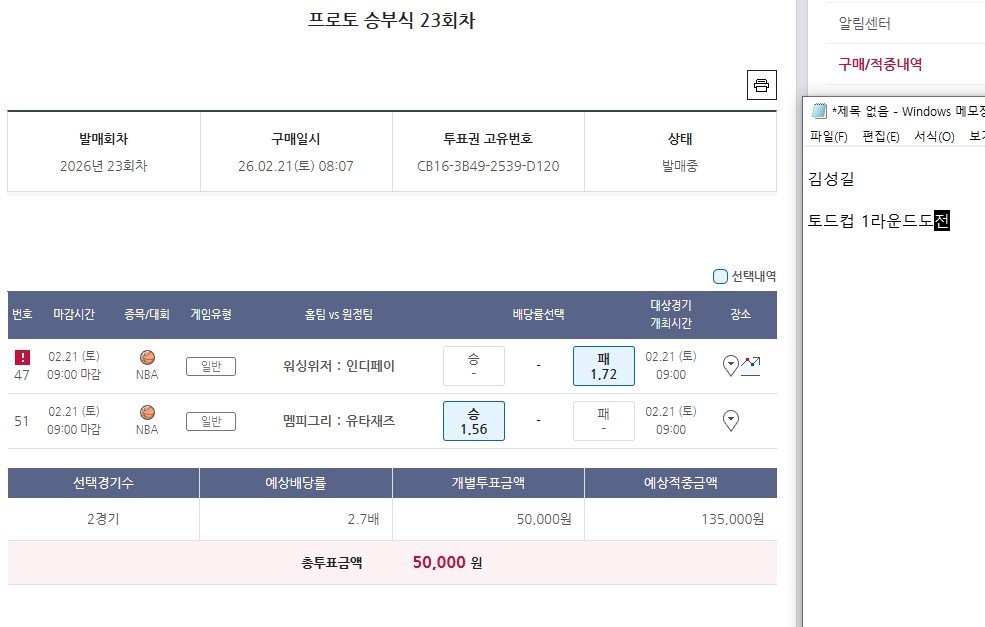This screenshot has width=985, height=627.
Task: Open the 서식(O) menu in Notepad
Action: click(933, 137)
